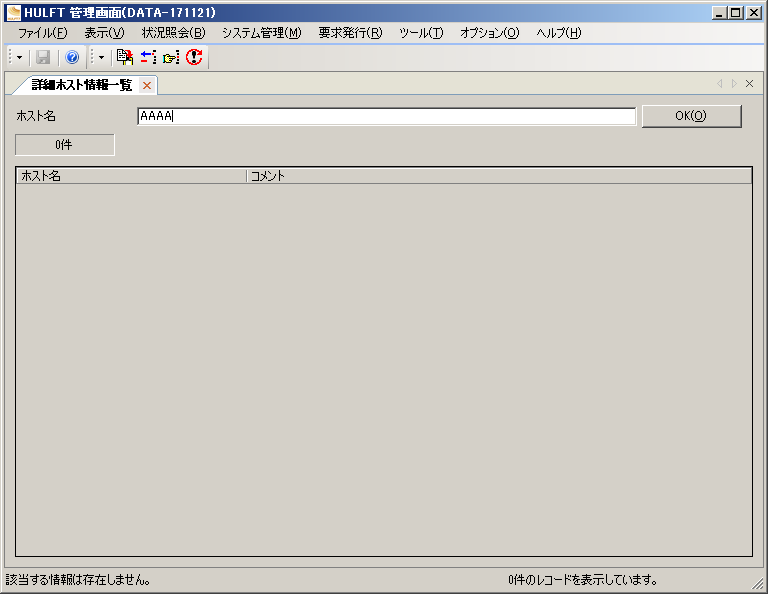
Task: Click the window resize grip corner
Action: tap(757, 583)
